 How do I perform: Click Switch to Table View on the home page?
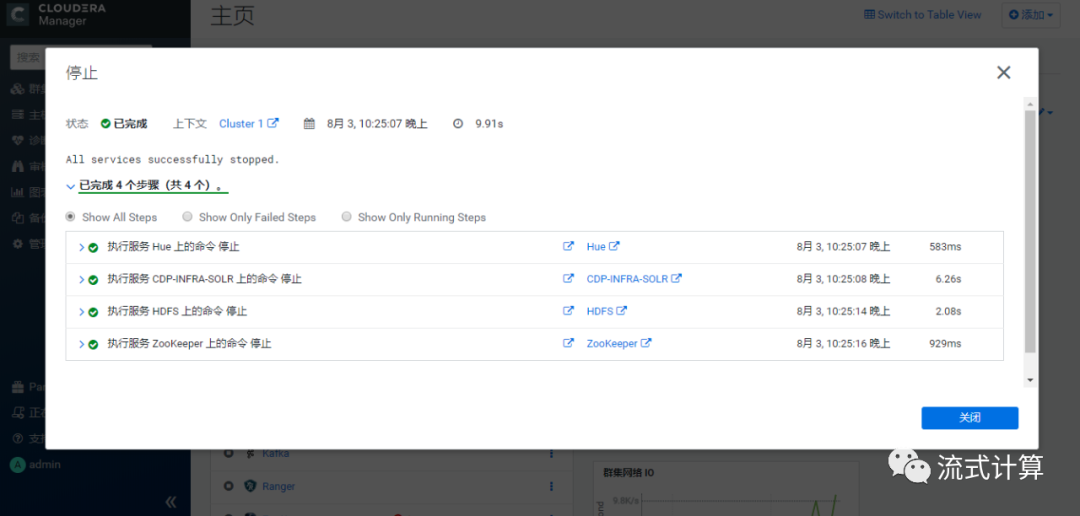[922, 14]
